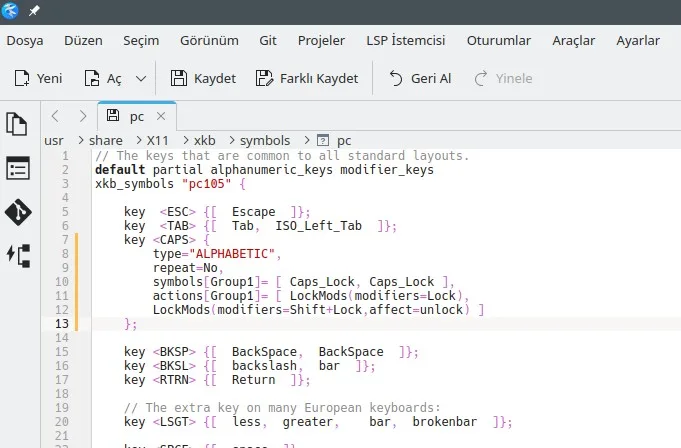681x448 pixels.
Task: Click brokenbar on line 20
Action: [445, 422]
